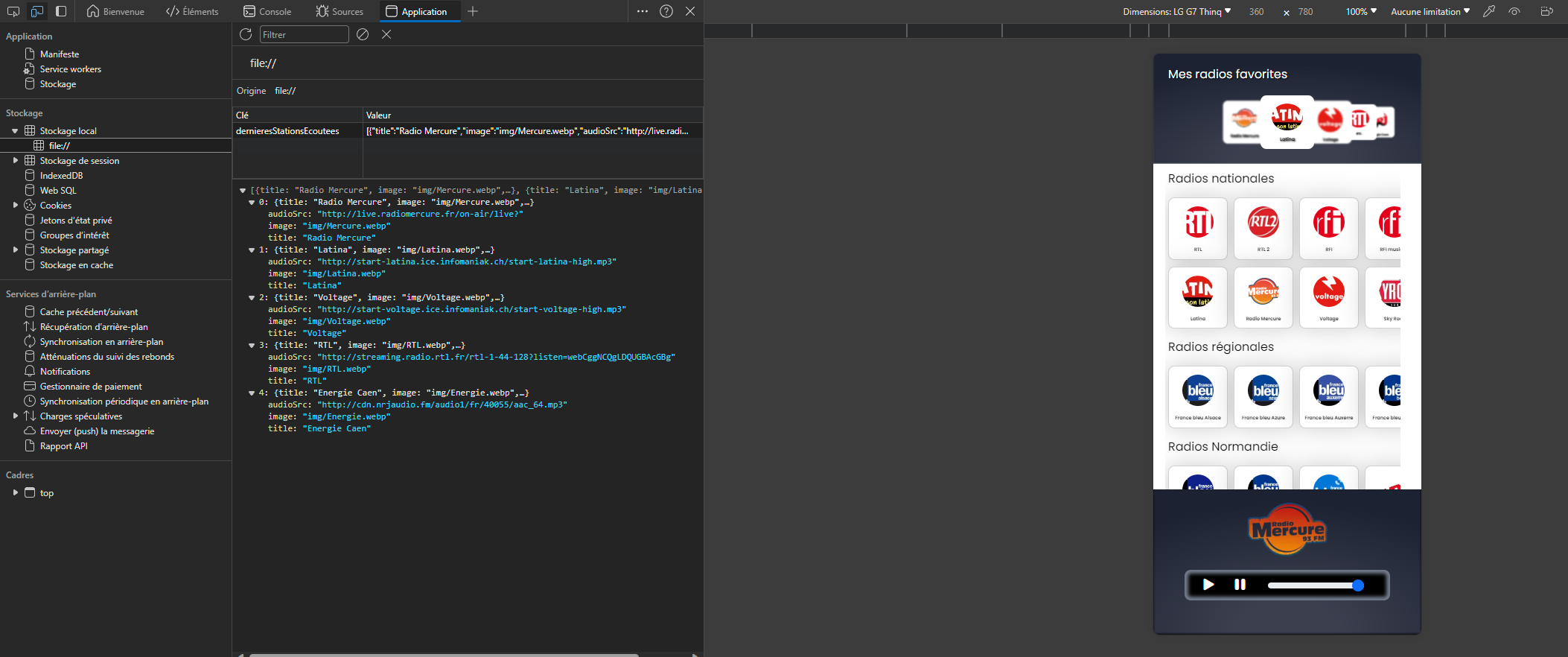Toggle the device emulation icon

click(x=37, y=11)
